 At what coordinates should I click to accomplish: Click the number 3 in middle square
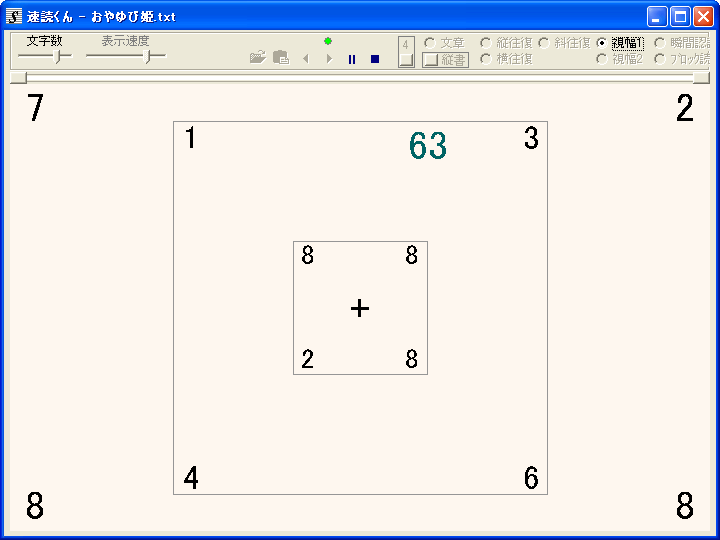point(531,138)
